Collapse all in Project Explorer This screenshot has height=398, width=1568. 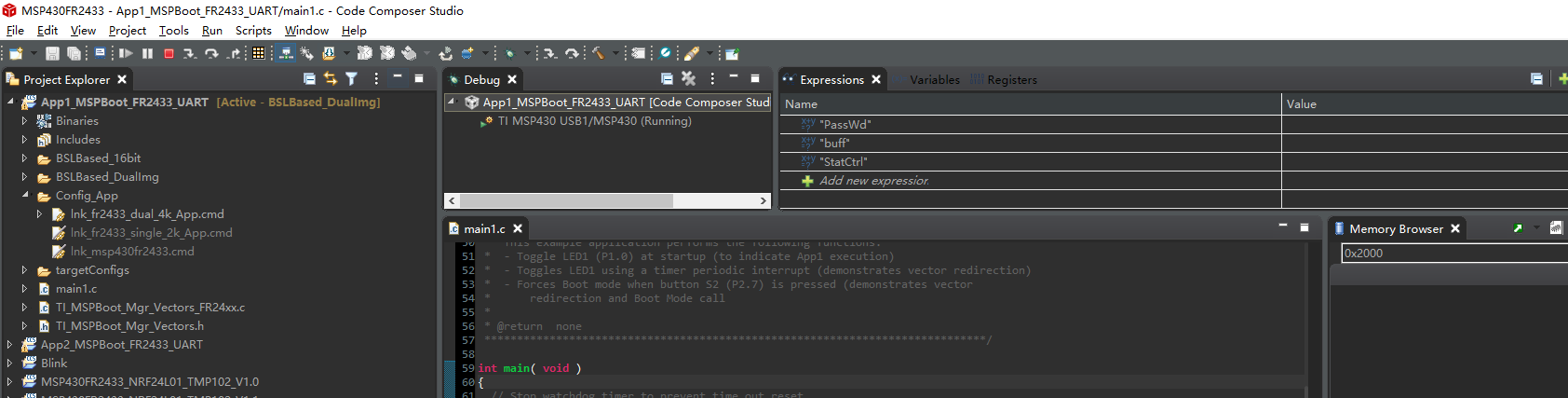click(x=309, y=79)
